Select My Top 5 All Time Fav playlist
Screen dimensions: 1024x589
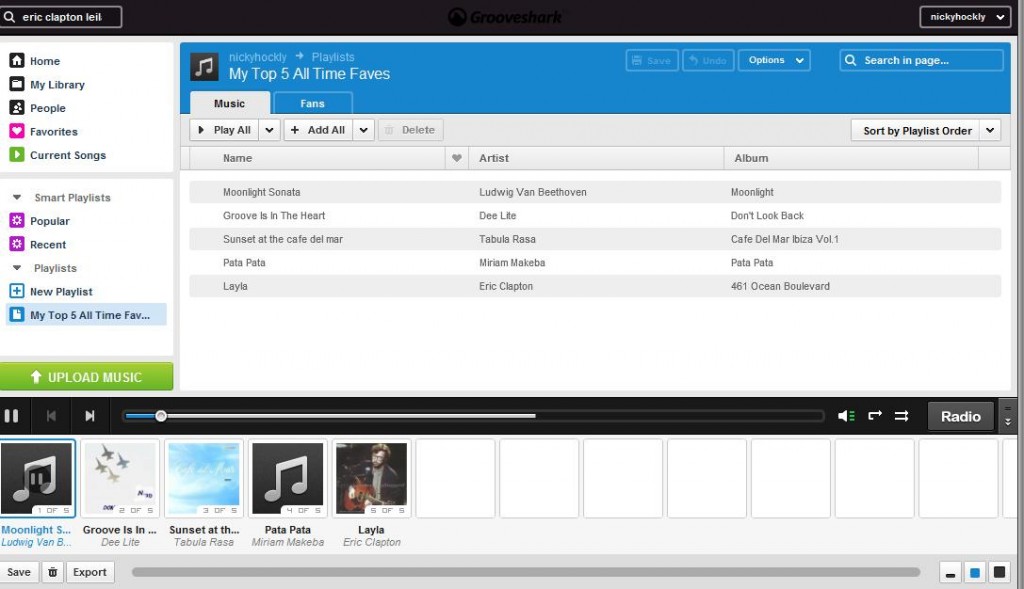(x=86, y=315)
